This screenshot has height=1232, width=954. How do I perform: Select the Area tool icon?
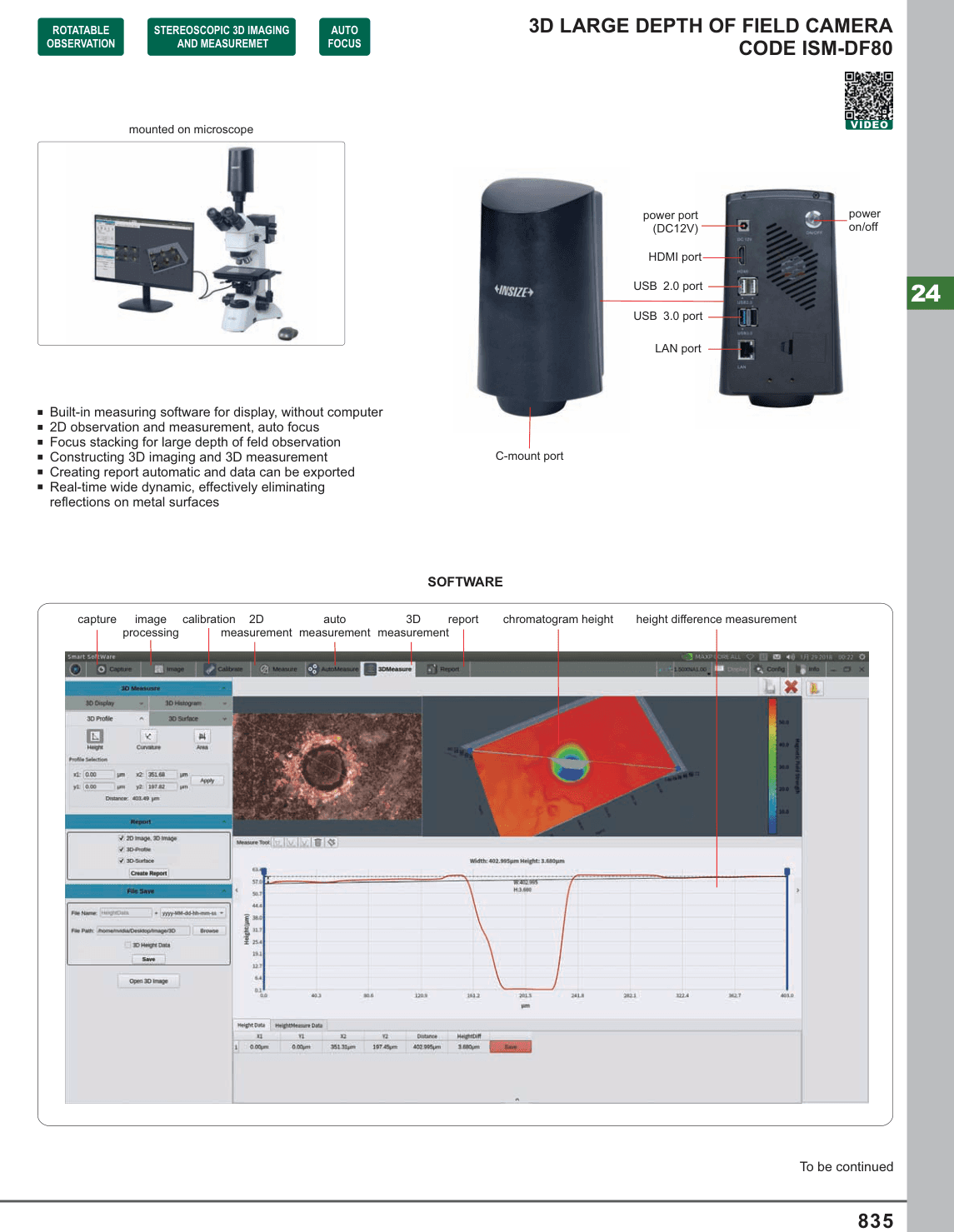tap(202, 736)
